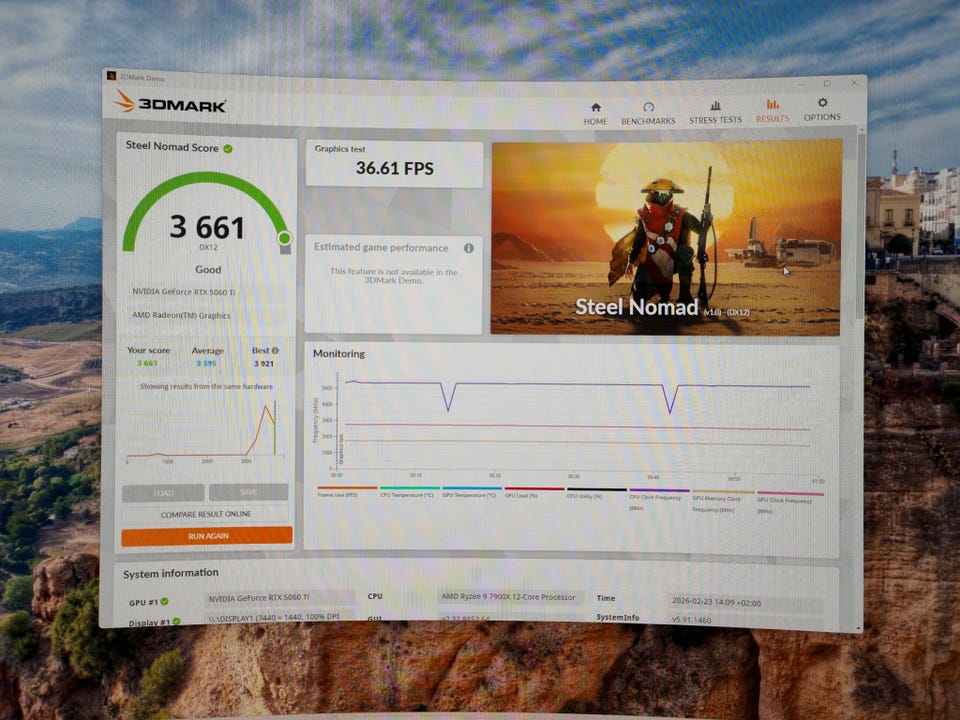Click the SAVE button
Viewport: 960px width, 720px height.
(x=249, y=492)
